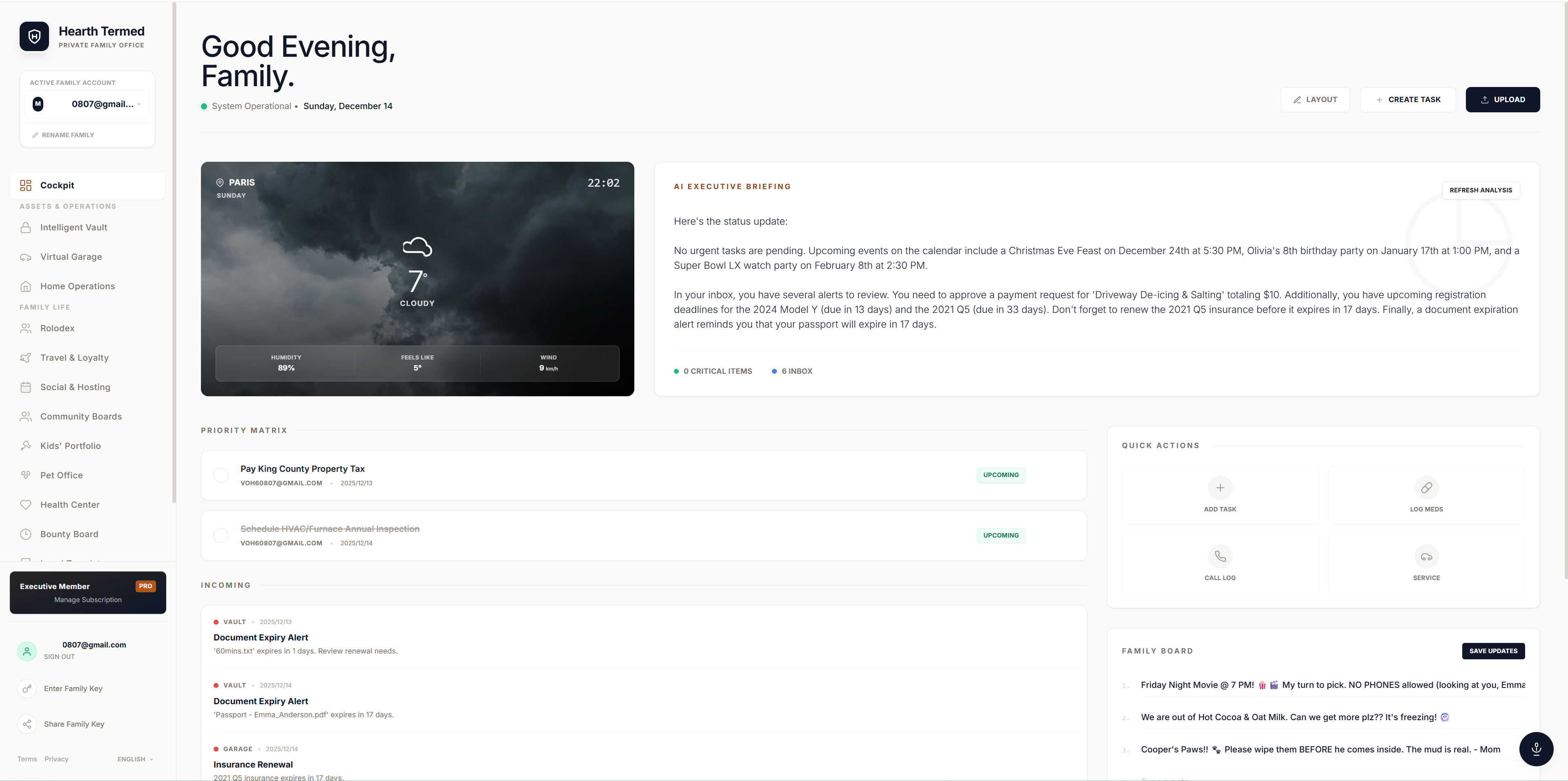Open the Intelligent Vault lock icon
Image resolution: width=1568 pixels, height=781 pixels.
click(26, 227)
